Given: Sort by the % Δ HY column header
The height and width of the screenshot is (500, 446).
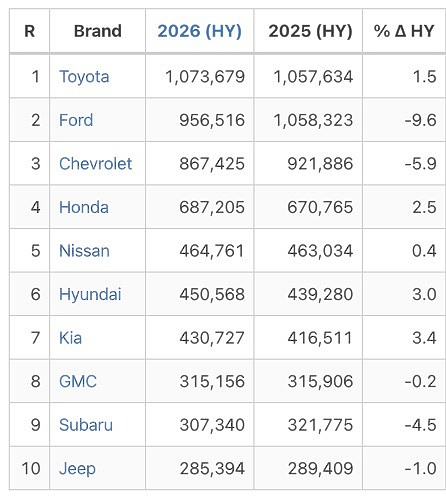Looking at the screenshot, I should tap(404, 31).
